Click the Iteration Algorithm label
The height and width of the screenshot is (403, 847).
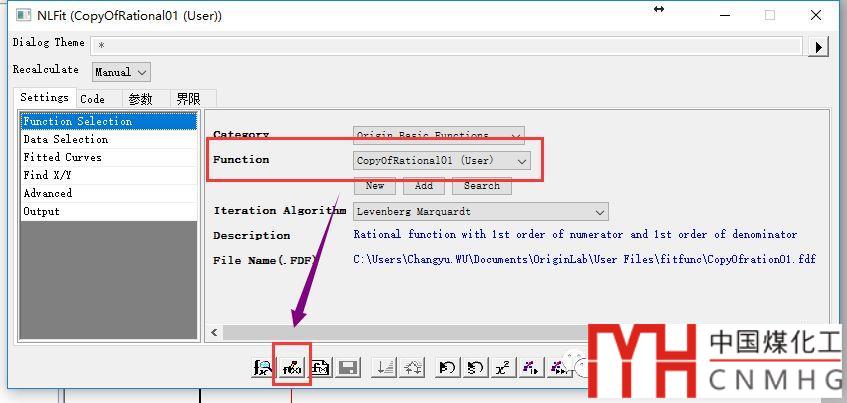coord(280,211)
